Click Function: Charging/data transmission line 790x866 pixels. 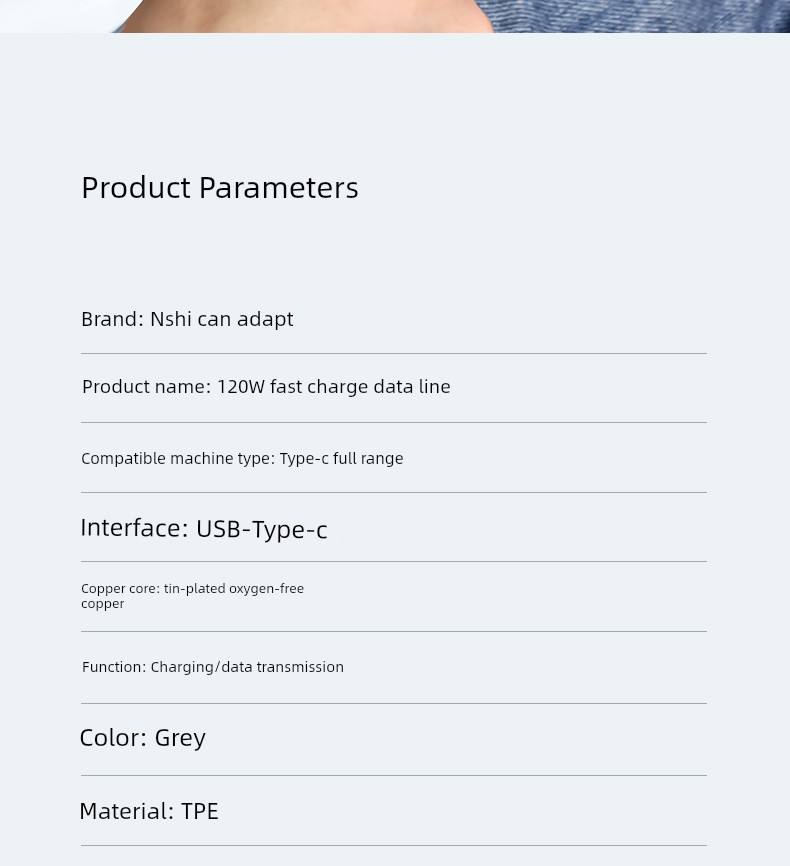point(213,667)
